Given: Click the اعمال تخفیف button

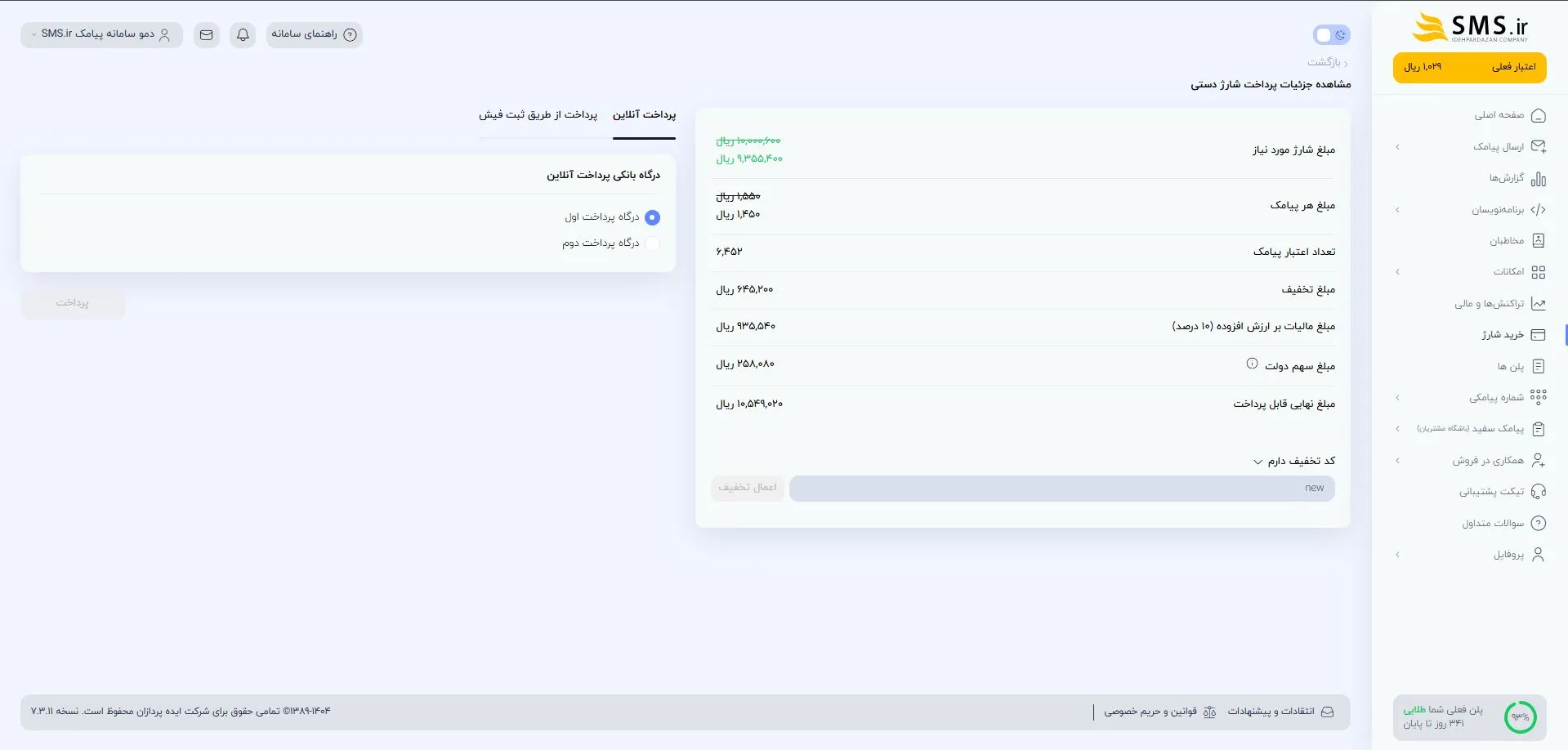Looking at the screenshot, I should coord(747,487).
